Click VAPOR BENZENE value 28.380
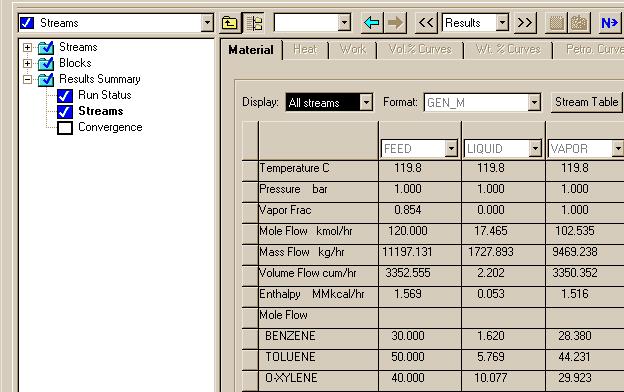The height and width of the screenshot is (392, 624). tap(575, 336)
